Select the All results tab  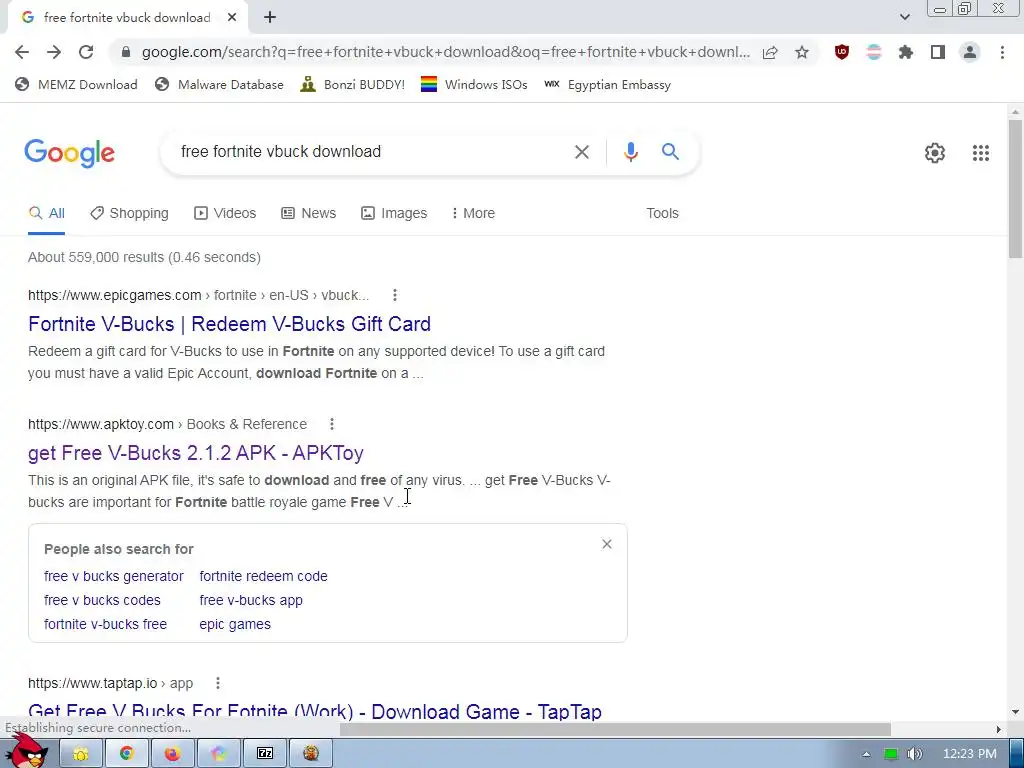tap(46, 214)
